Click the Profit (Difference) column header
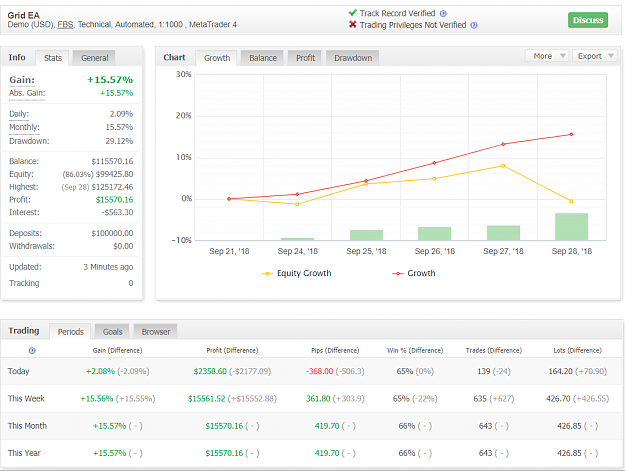Screen dimensions: 625x471 [232, 351]
